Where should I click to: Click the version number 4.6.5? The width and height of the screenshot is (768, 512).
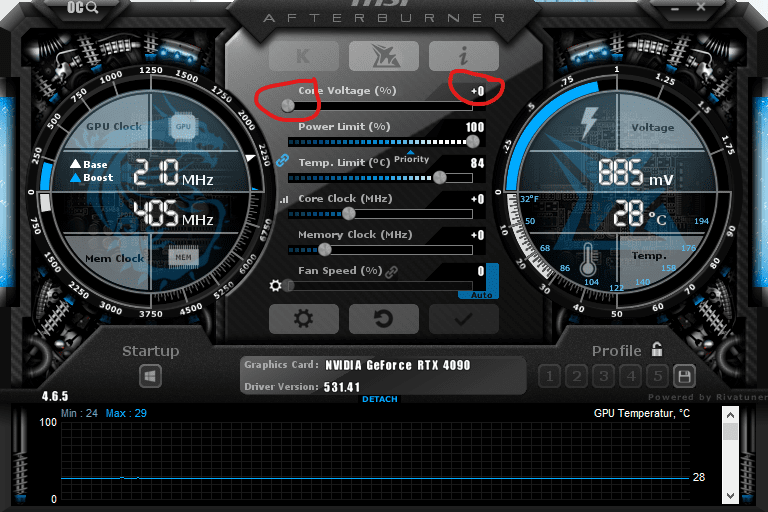point(55,396)
